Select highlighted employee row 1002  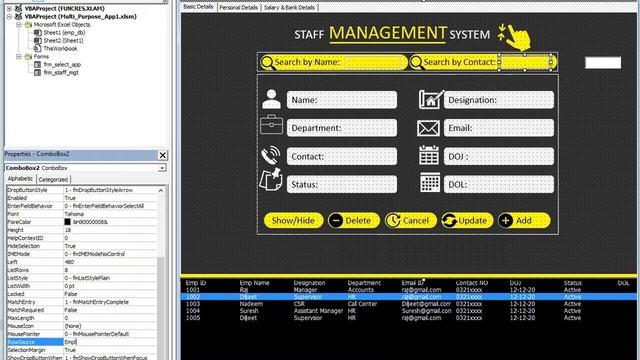pos(408,297)
